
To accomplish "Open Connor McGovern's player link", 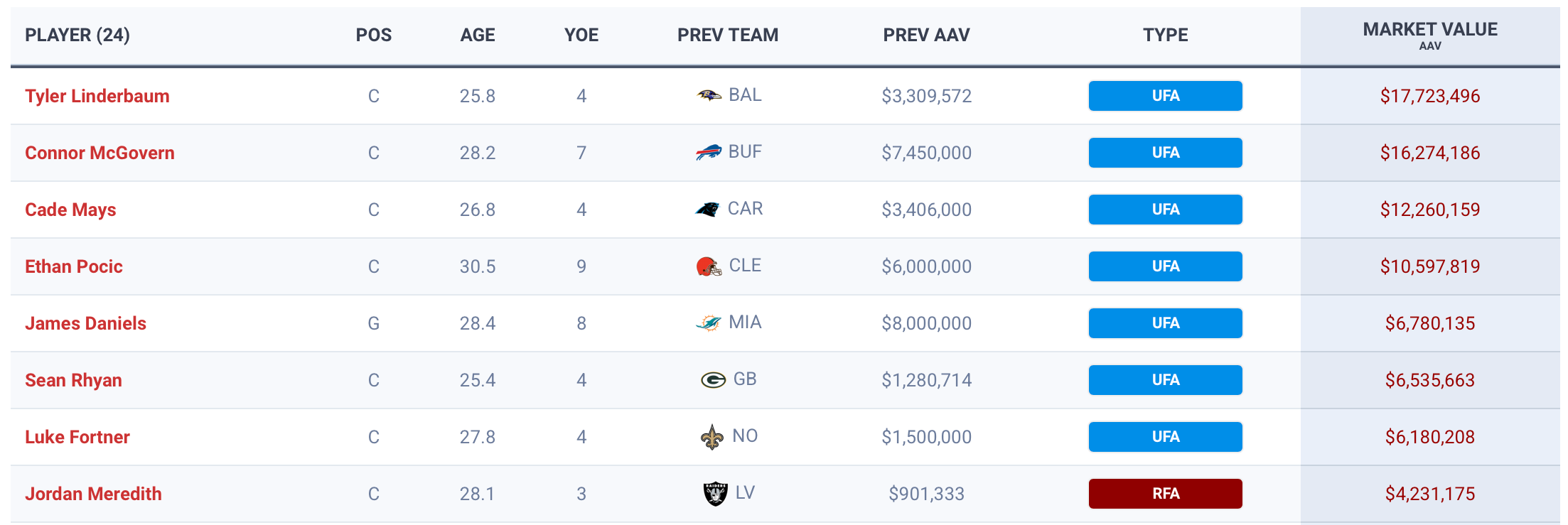I will point(100,153).
